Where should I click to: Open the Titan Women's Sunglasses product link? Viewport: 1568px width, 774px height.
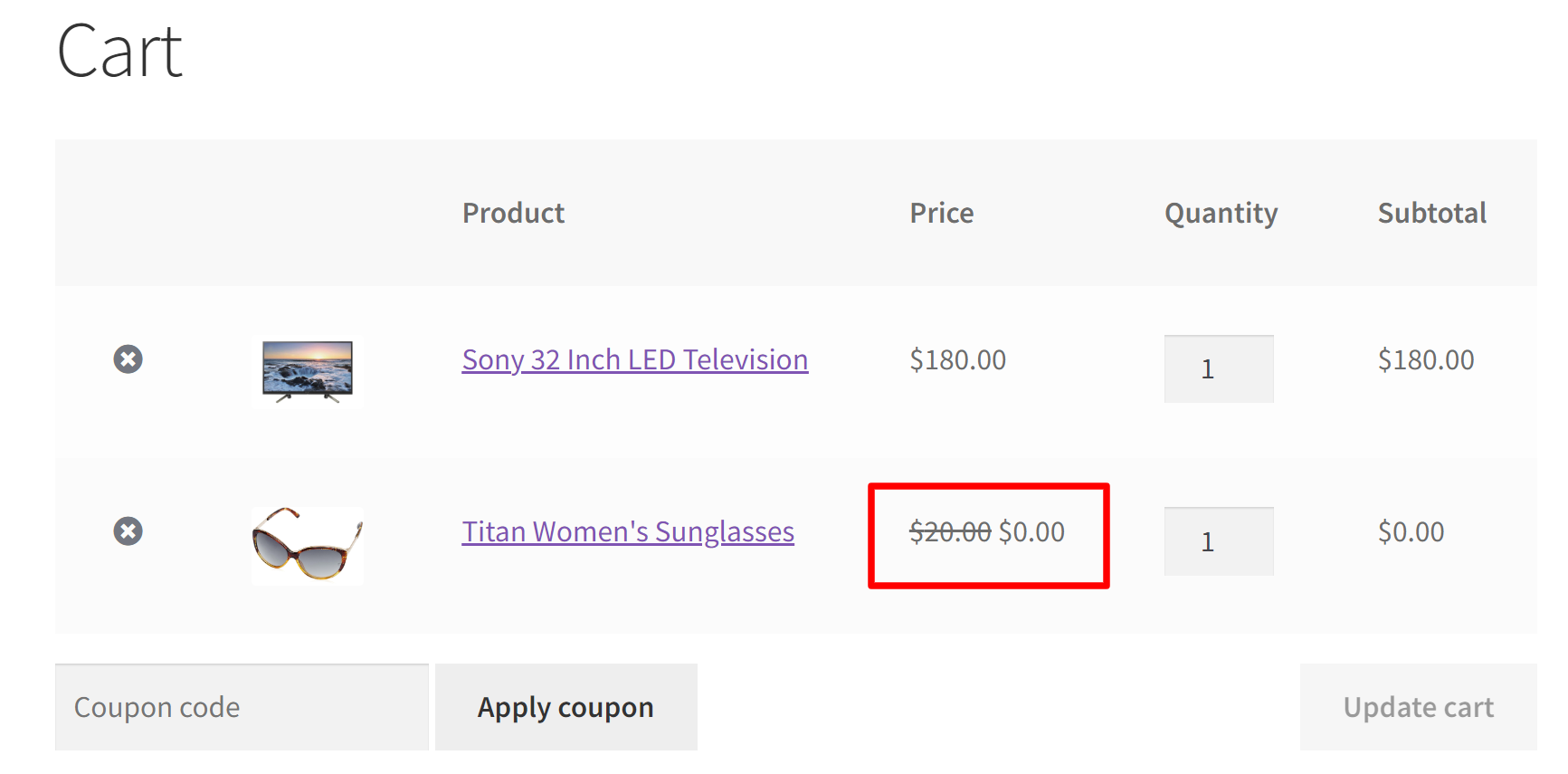tap(628, 532)
